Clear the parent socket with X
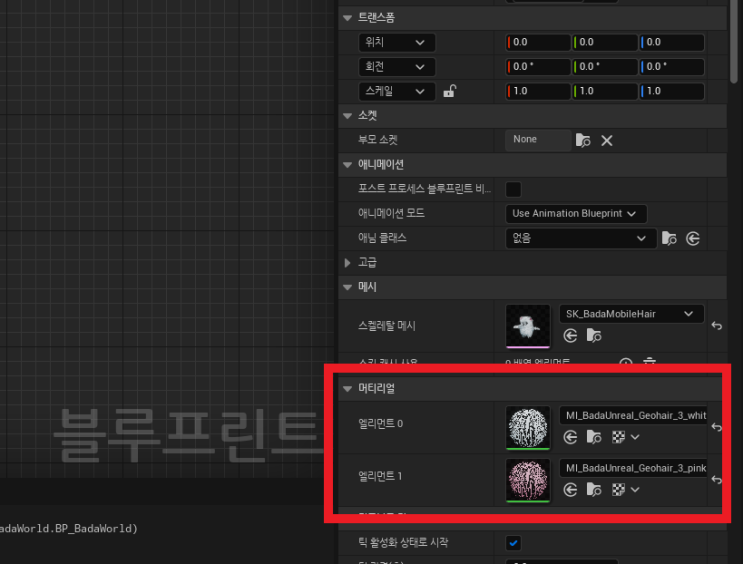743x564 pixels. (607, 141)
